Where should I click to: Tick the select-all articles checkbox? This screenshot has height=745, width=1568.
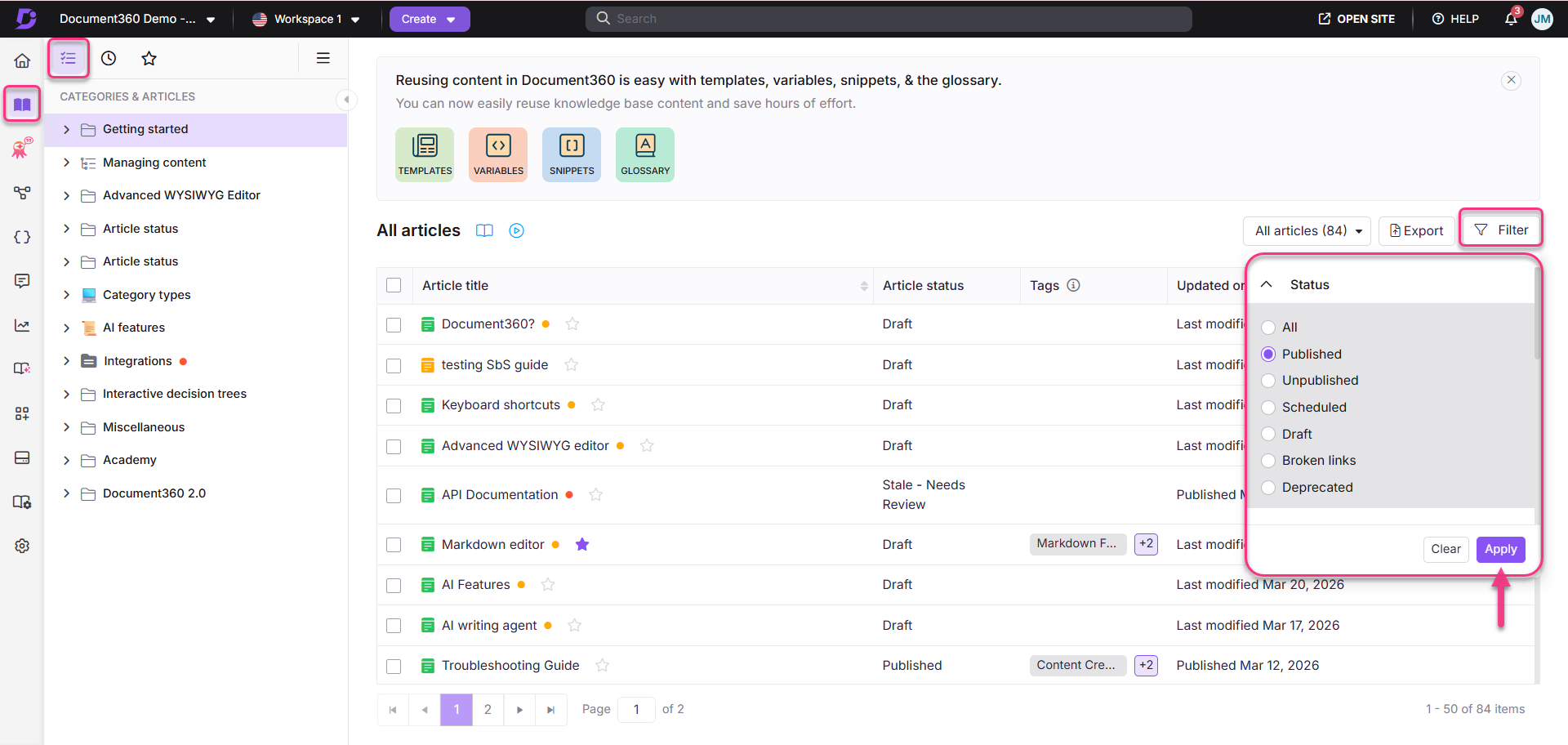click(x=394, y=285)
